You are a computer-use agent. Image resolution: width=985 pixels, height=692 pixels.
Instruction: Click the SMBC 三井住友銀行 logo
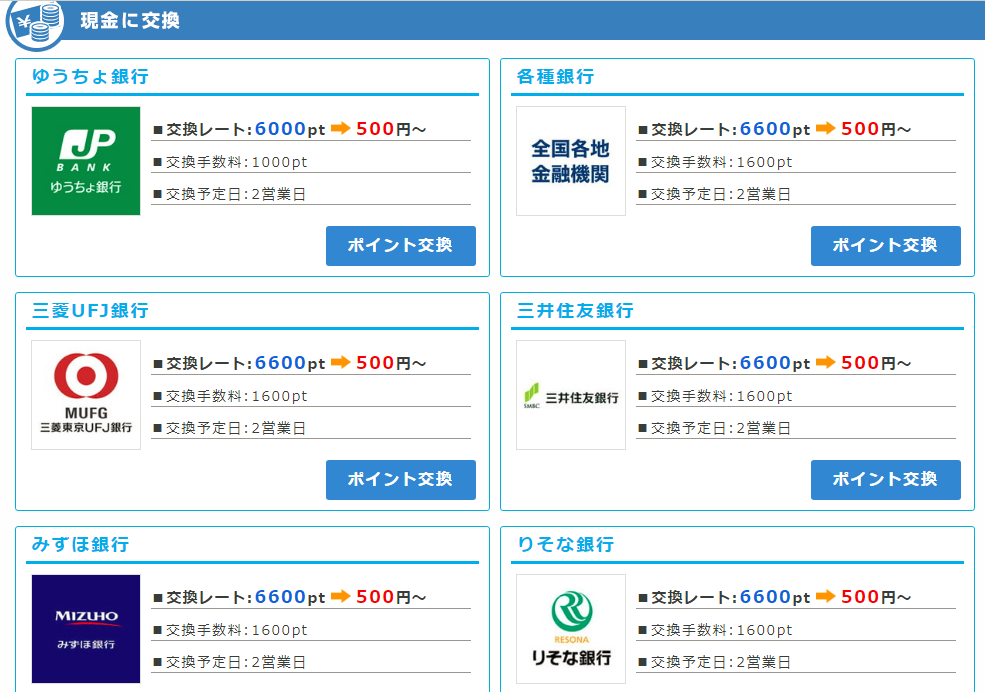[570, 395]
